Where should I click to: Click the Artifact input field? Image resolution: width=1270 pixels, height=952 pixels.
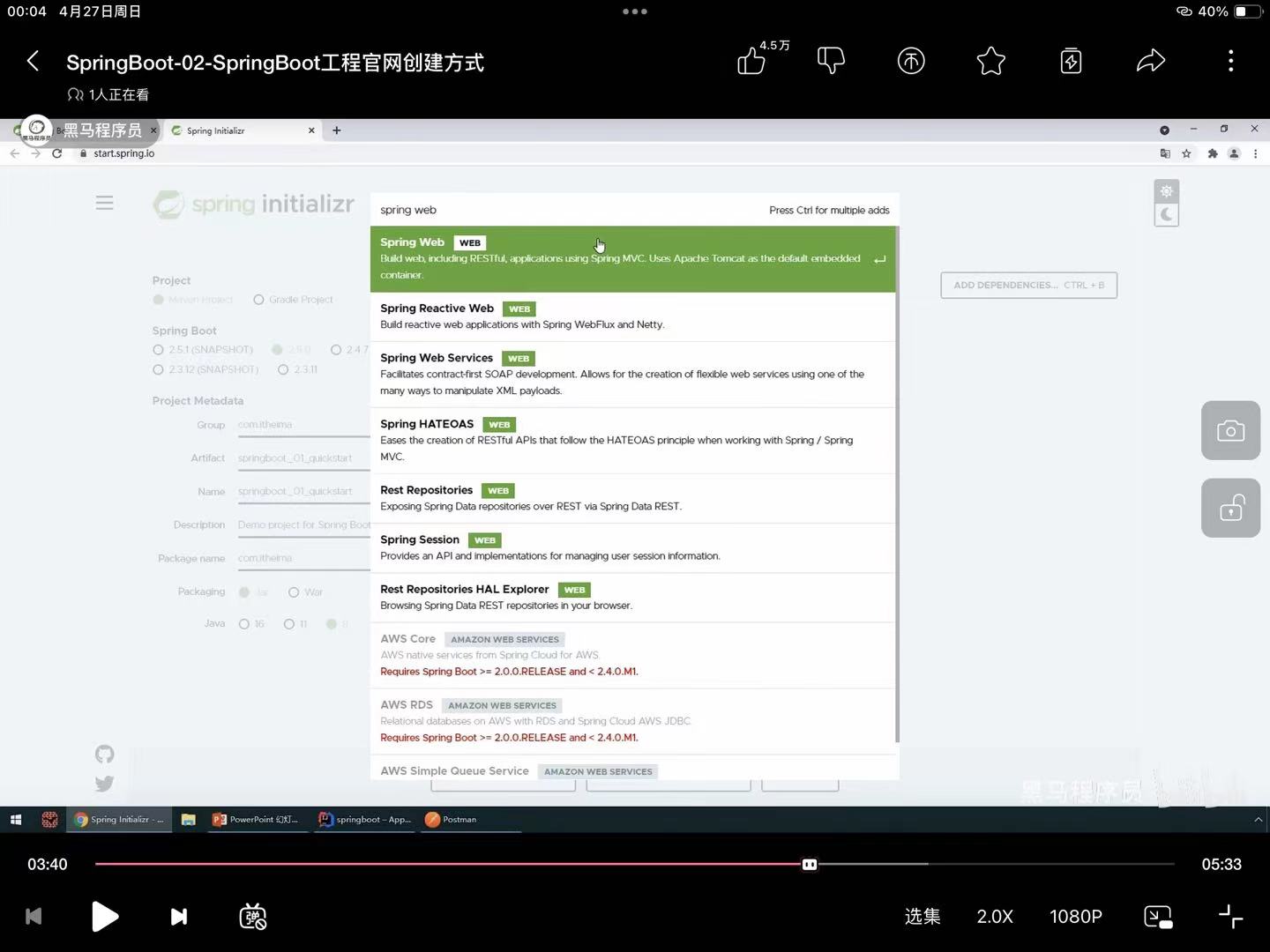pyautogui.click(x=303, y=458)
